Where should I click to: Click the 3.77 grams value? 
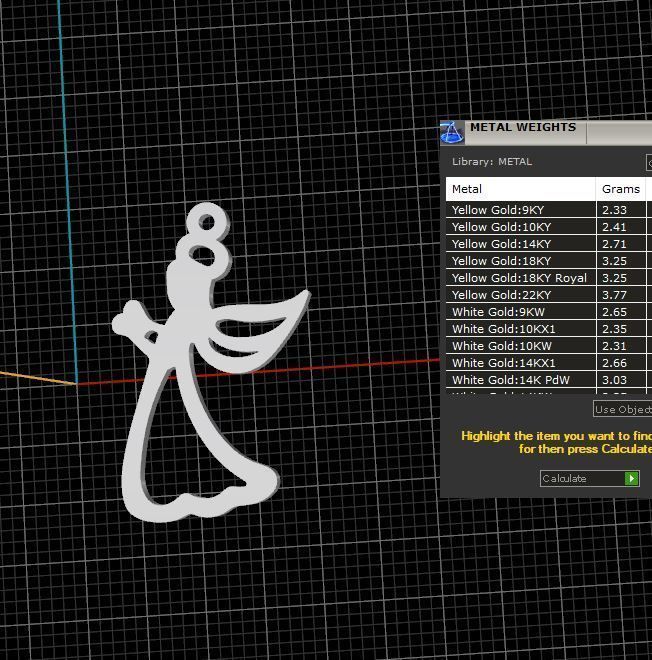pos(614,295)
